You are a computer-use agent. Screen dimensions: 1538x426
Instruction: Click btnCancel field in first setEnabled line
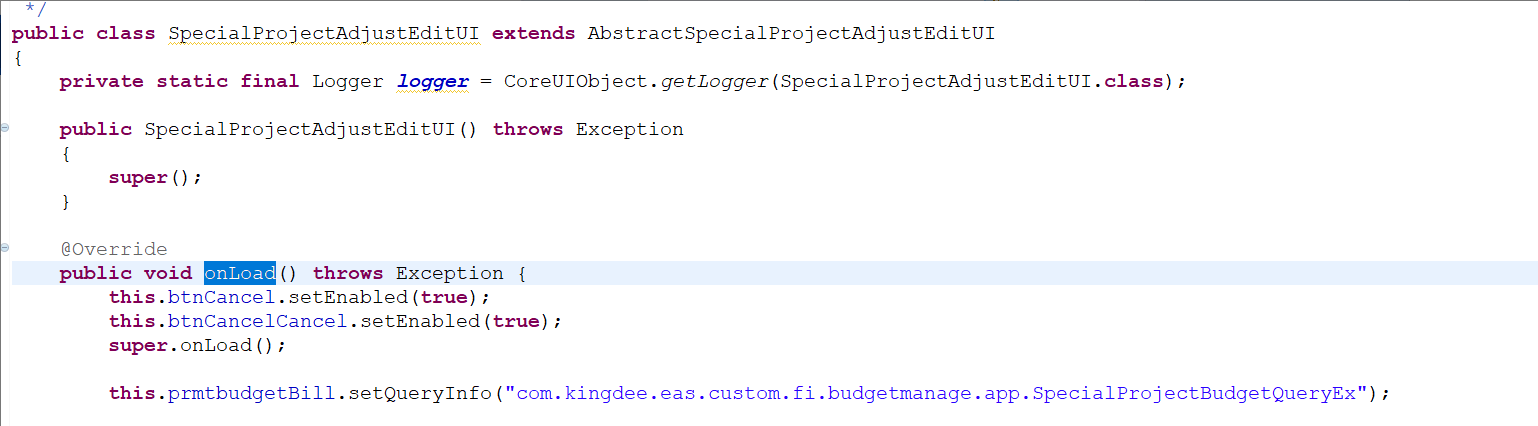(x=204, y=297)
